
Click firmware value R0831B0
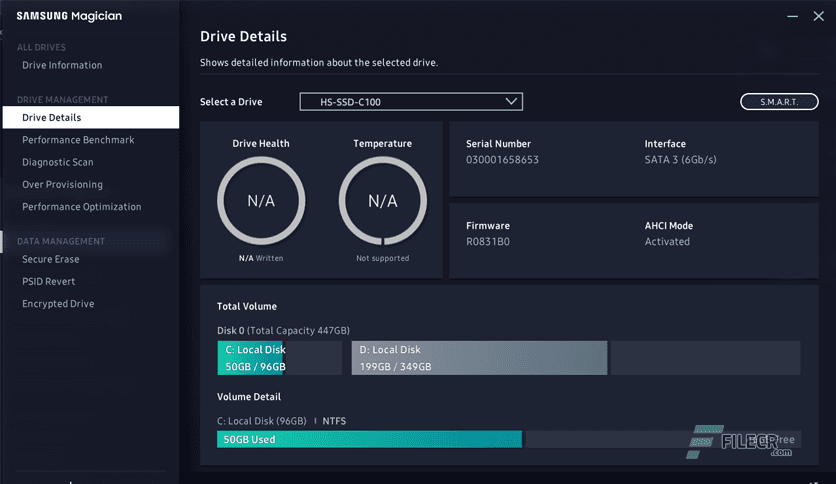click(x=488, y=241)
